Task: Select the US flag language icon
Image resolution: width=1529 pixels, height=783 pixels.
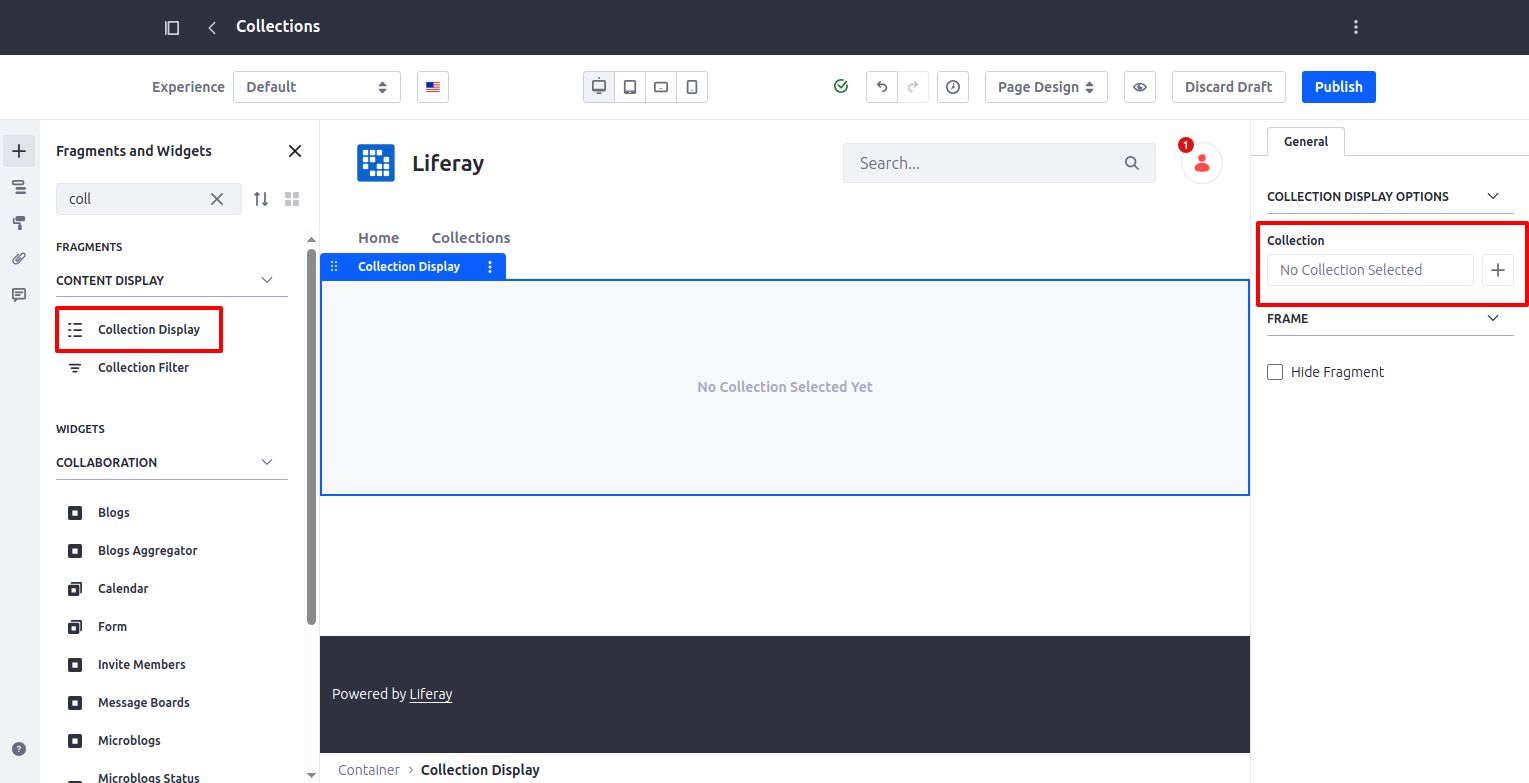Action: pos(433,87)
